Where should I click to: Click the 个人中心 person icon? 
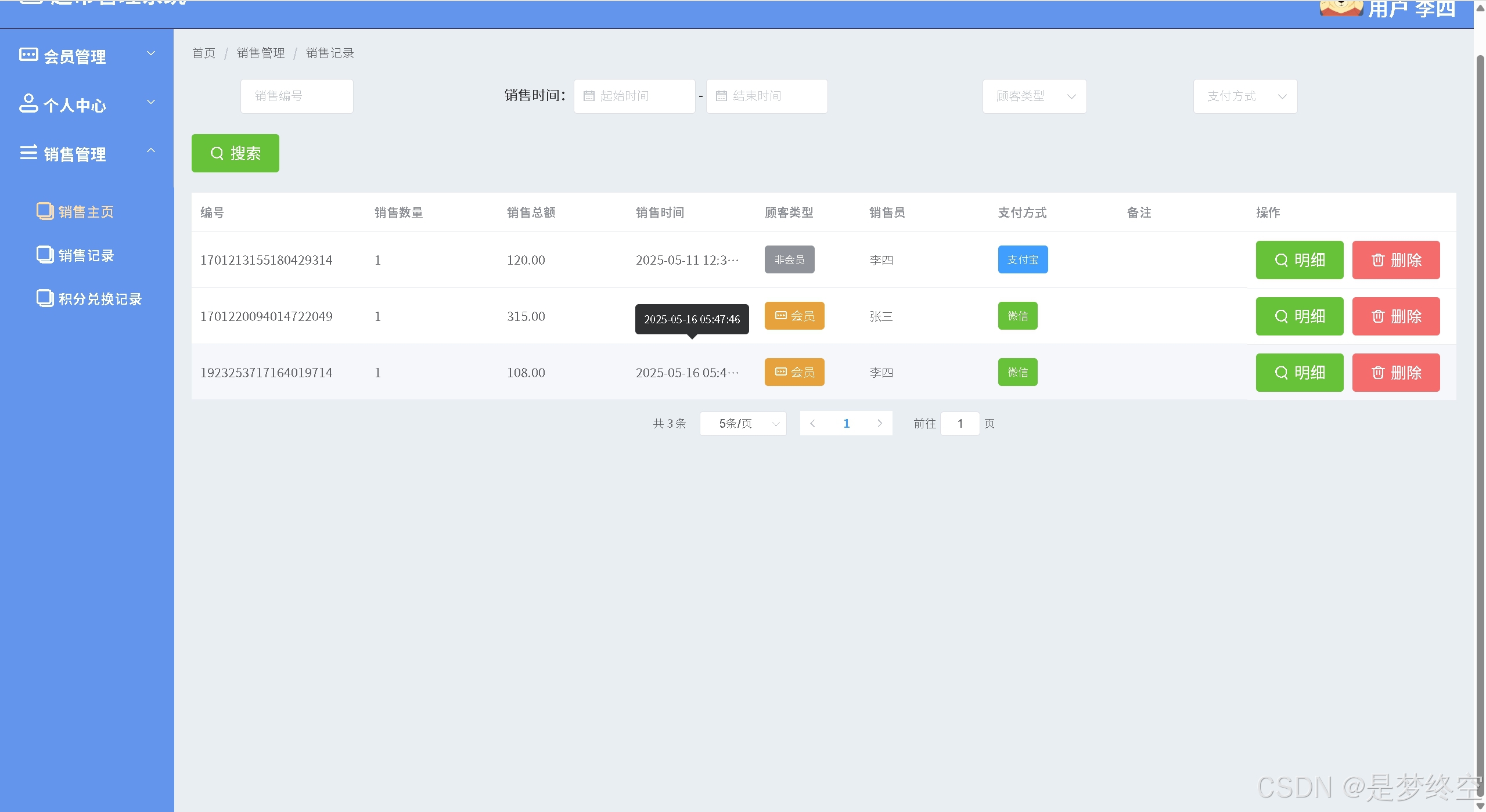[28, 103]
